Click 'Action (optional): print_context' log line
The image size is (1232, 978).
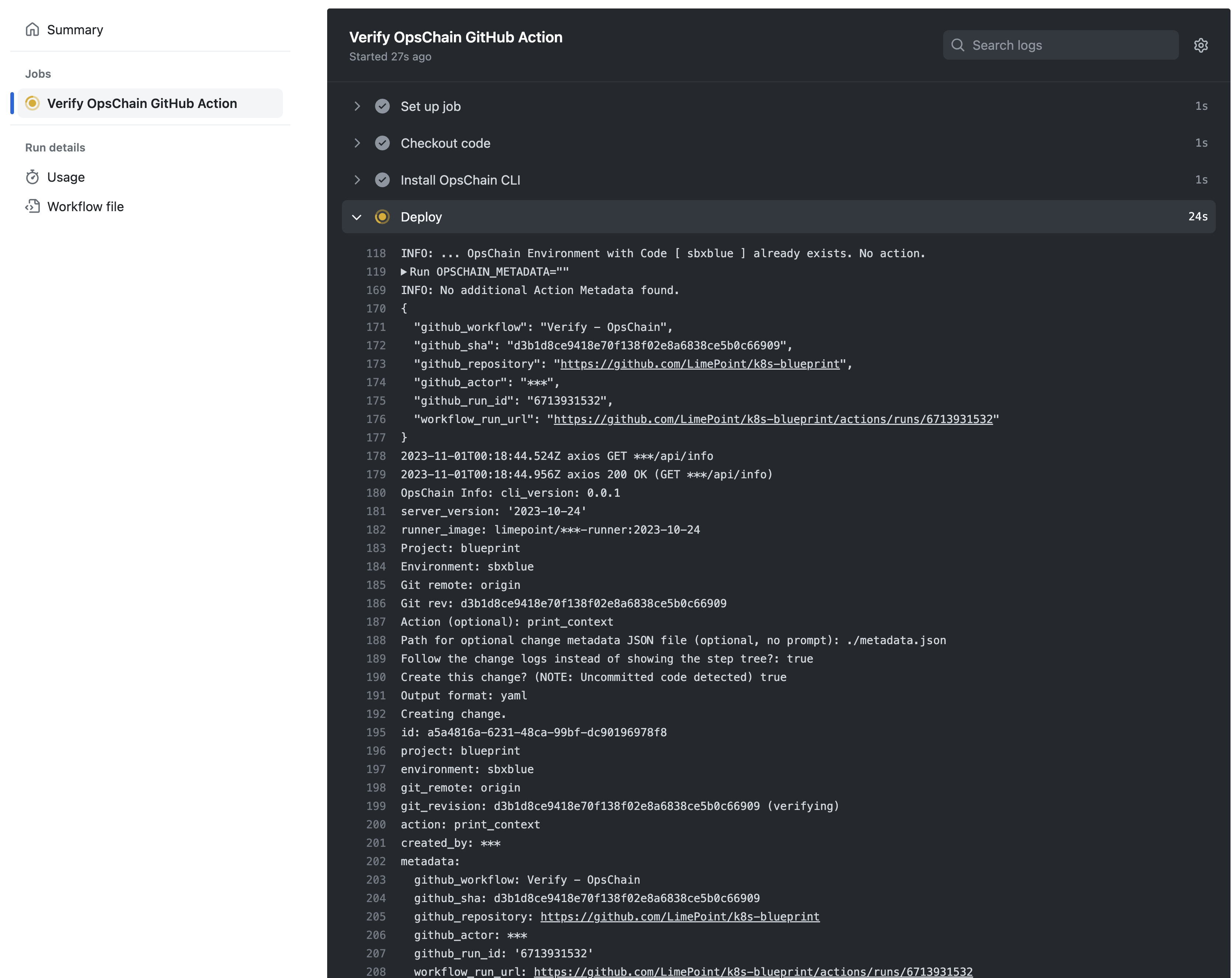(x=507, y=622)
